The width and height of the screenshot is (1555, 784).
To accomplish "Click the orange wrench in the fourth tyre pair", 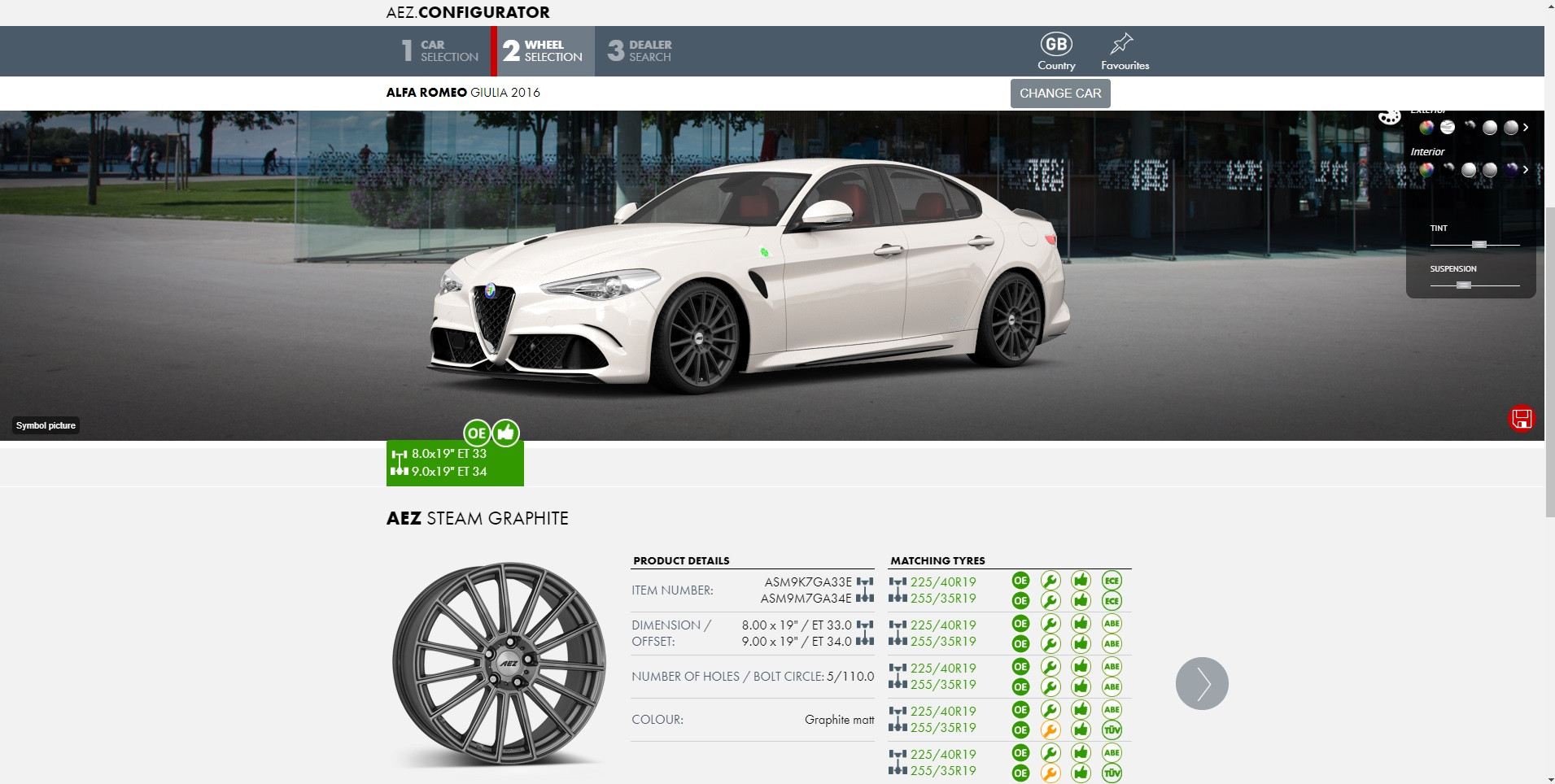I will [x=1050, y=730].
